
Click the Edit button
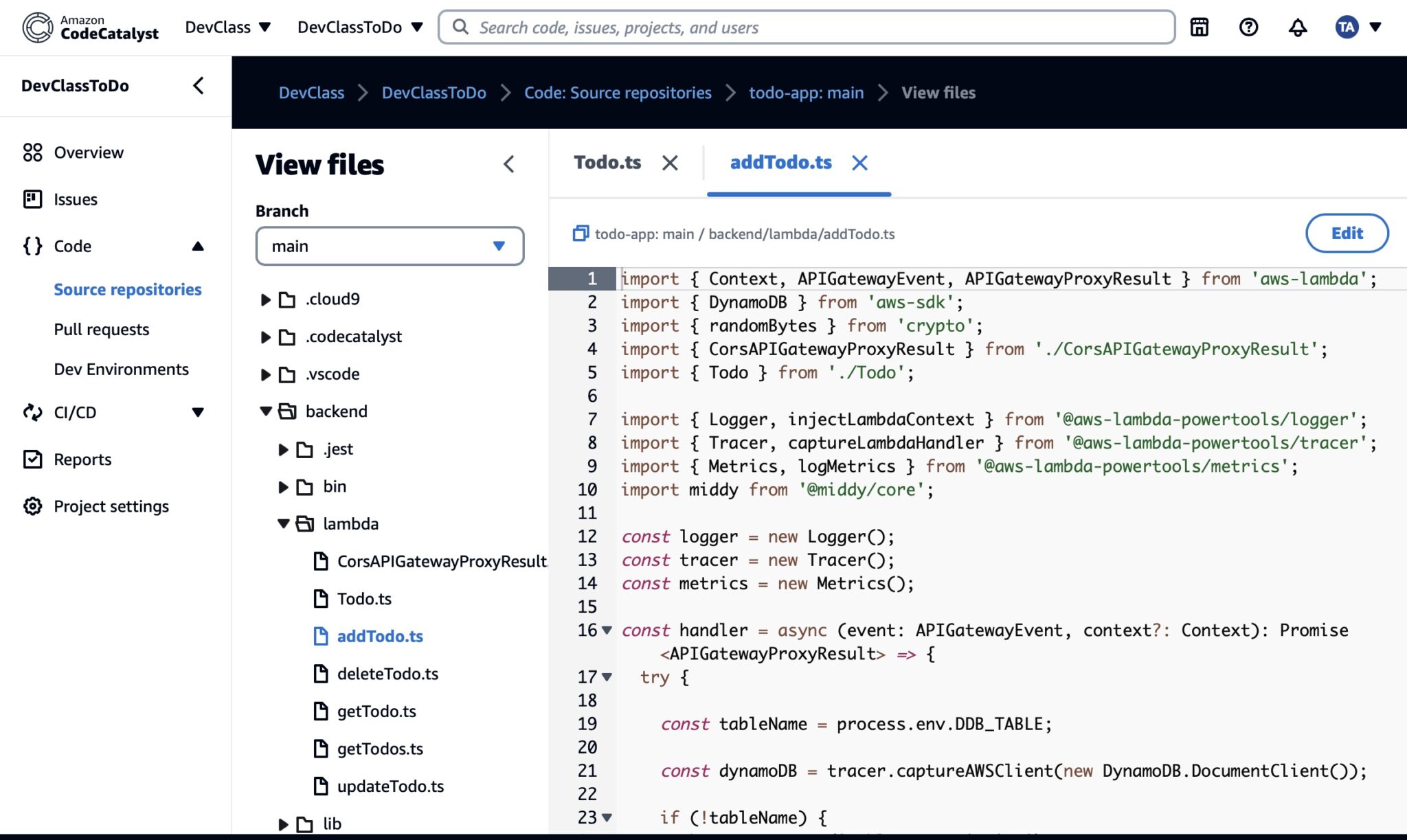click(x=1346, y=234)
